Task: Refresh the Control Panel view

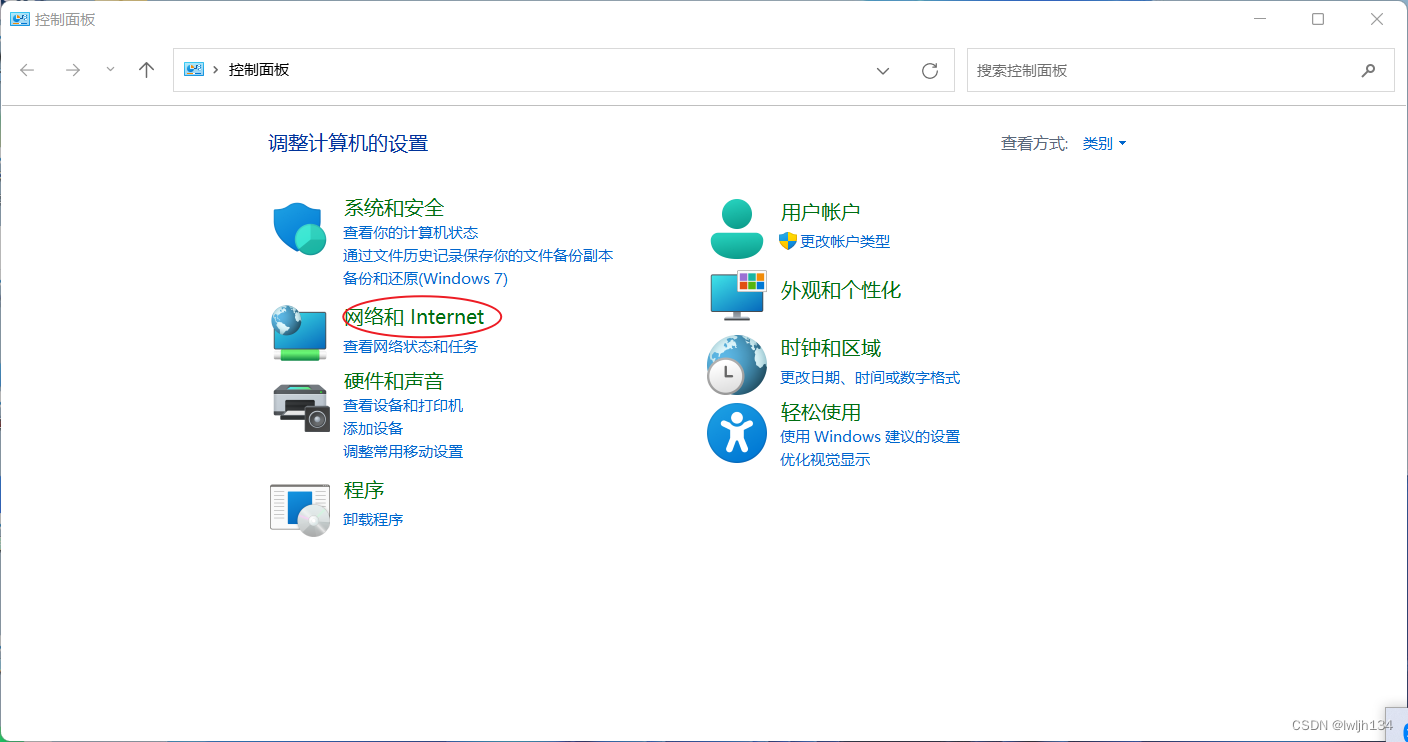Action: (x=930, y=71)
